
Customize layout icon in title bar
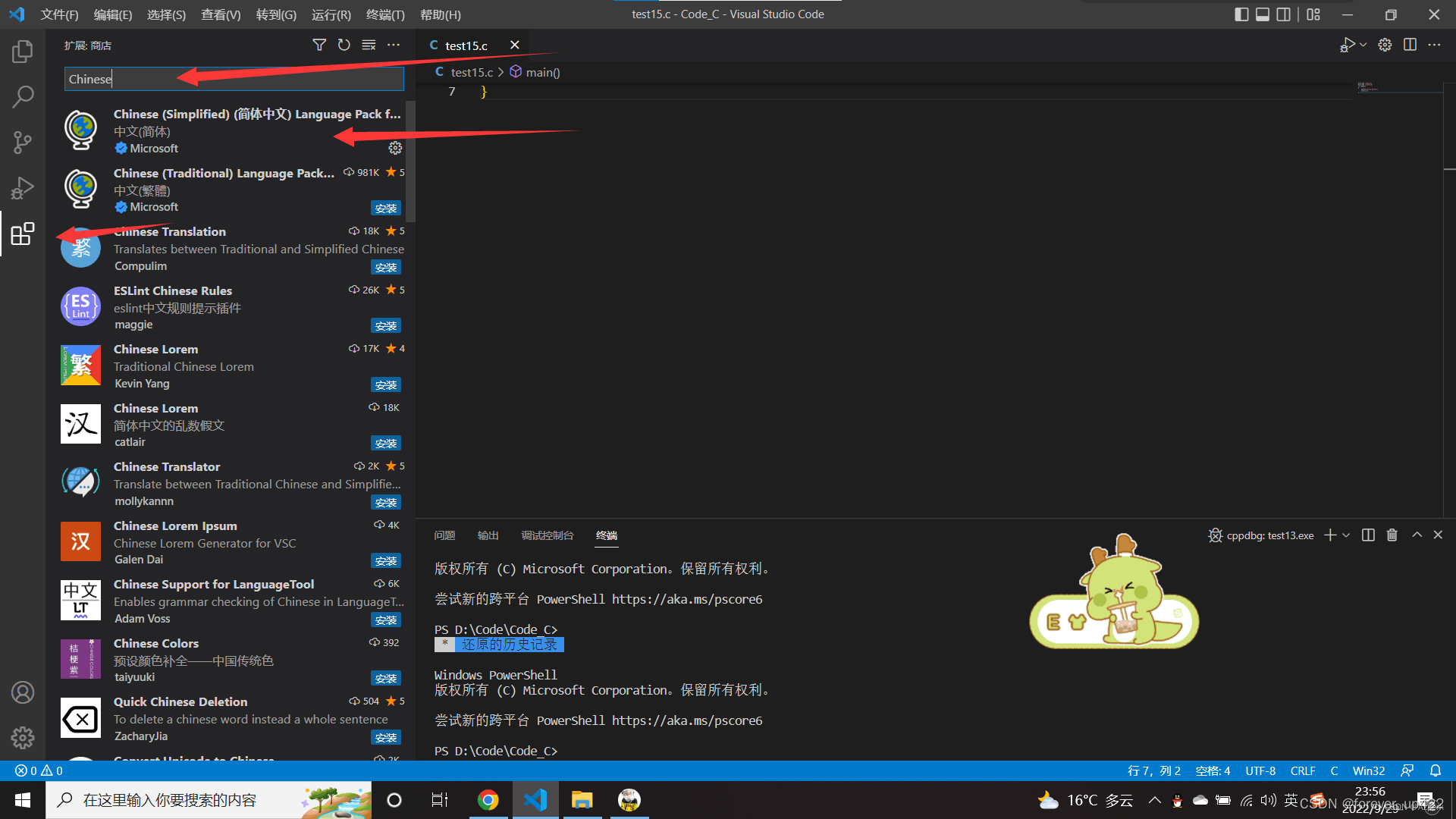[x=1313, y=14]
